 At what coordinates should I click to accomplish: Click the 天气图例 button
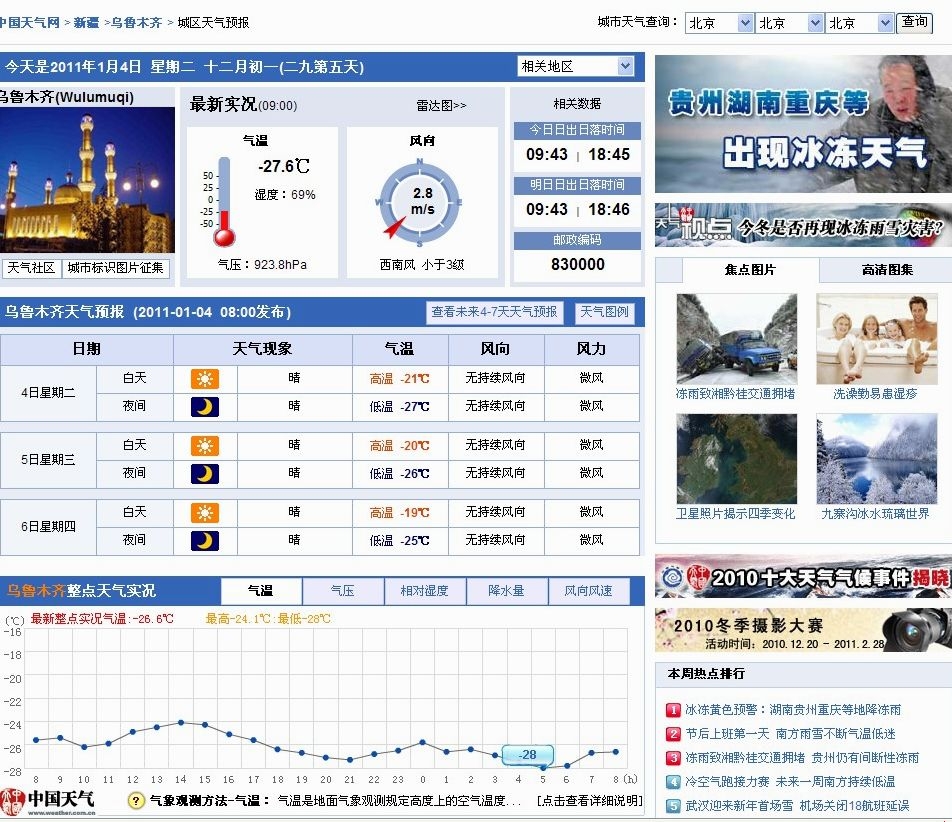pyautogui.click(x=605, y=312)
